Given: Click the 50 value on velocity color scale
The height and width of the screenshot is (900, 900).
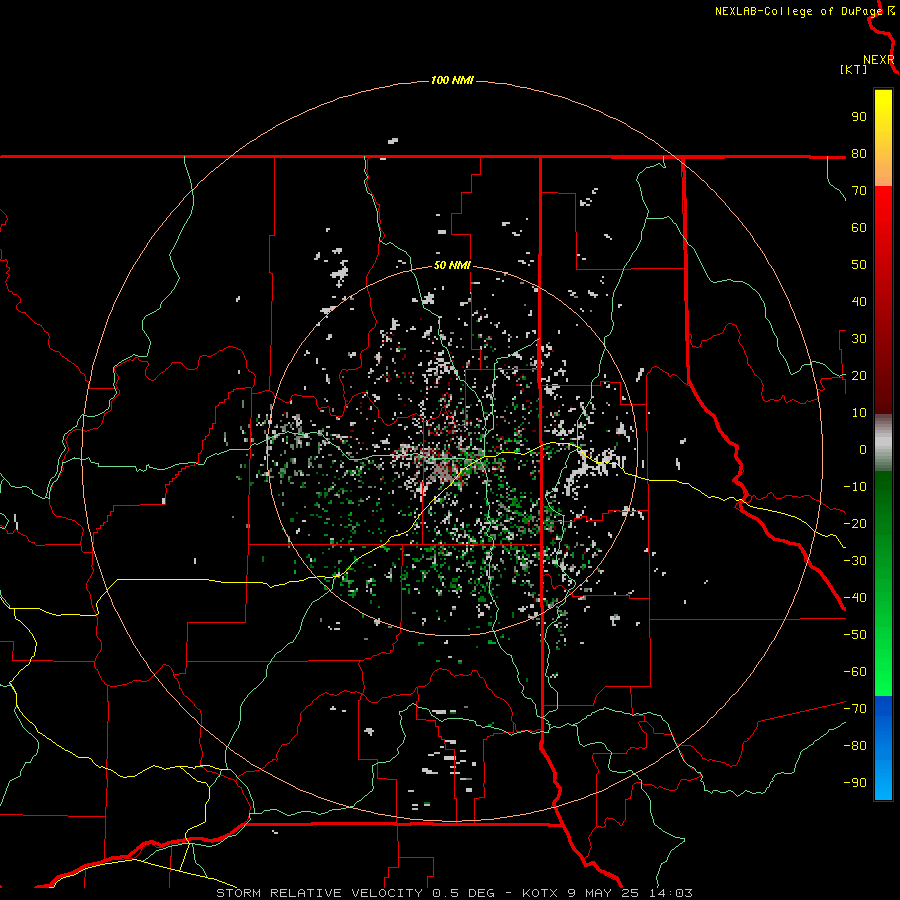Looking at the screenshot, I should pos(859,265).
